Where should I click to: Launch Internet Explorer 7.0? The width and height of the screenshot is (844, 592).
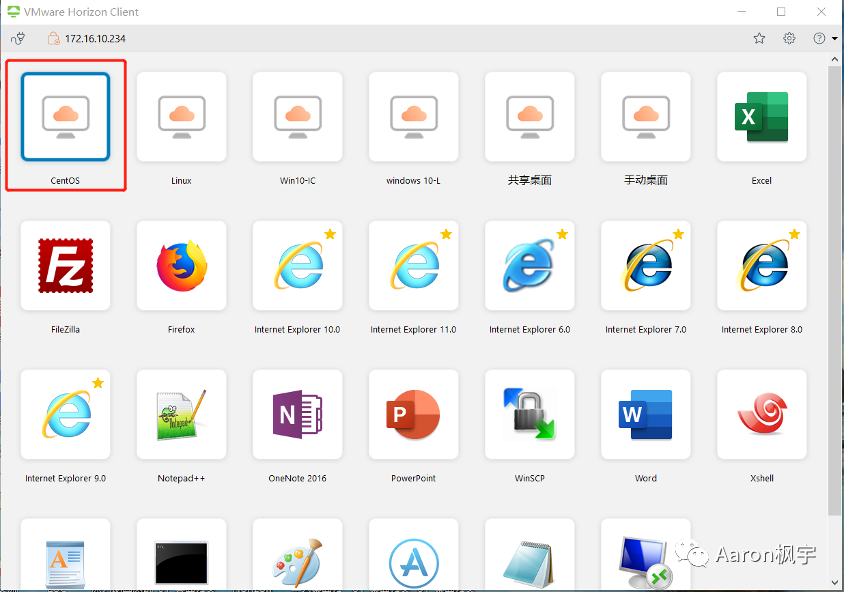click(646, 265)
